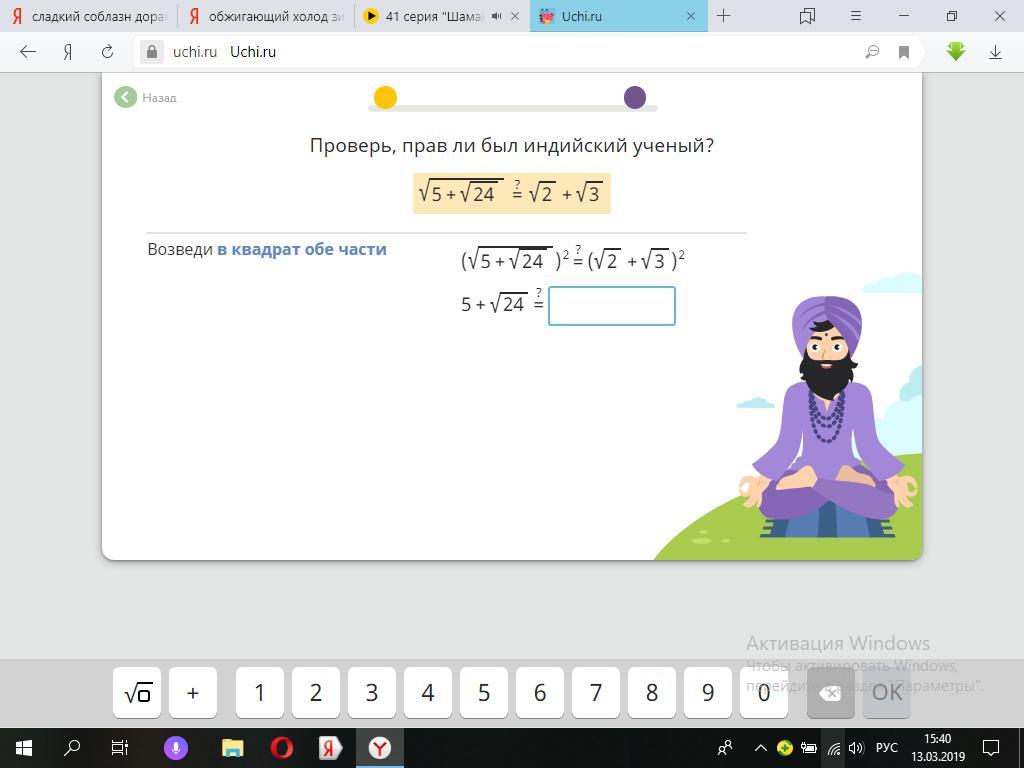Viewport: 1024px width, 768px height.
Task: Open Opera browser from the taskbar
Action: 281,748
